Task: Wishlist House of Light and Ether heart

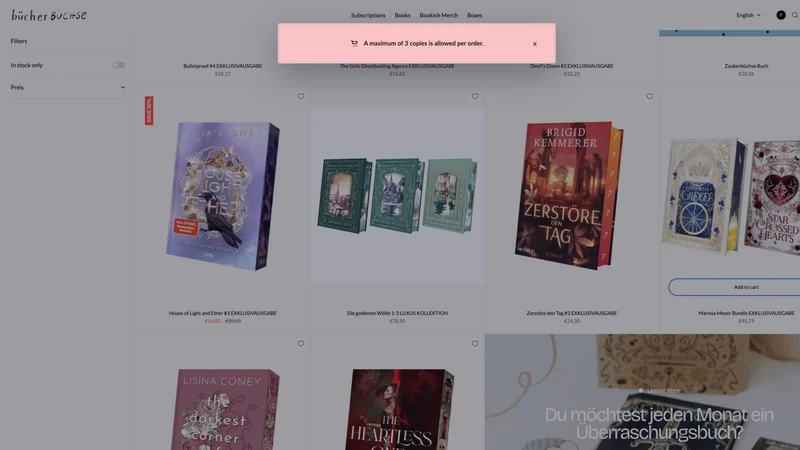Action: [301, 96]
